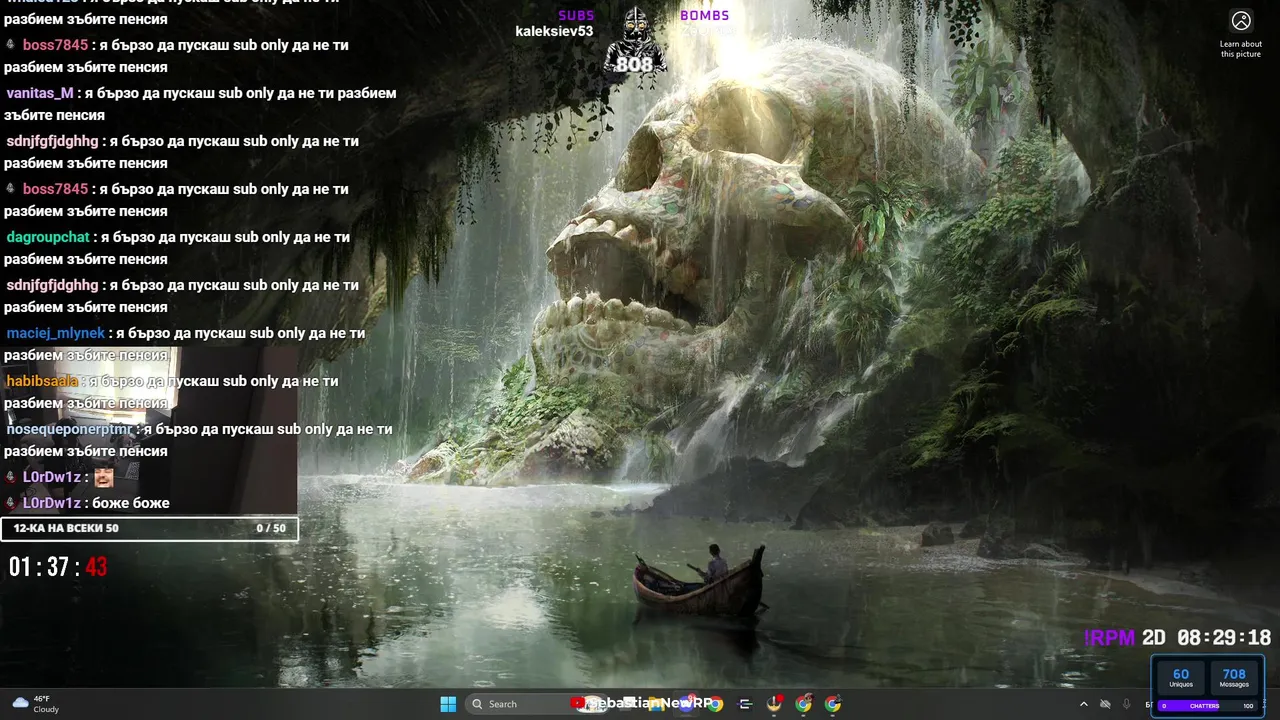This screenshot has width=1280, height=720.
Task: Open the dark app icon with white lines
Action: [746, 704]
